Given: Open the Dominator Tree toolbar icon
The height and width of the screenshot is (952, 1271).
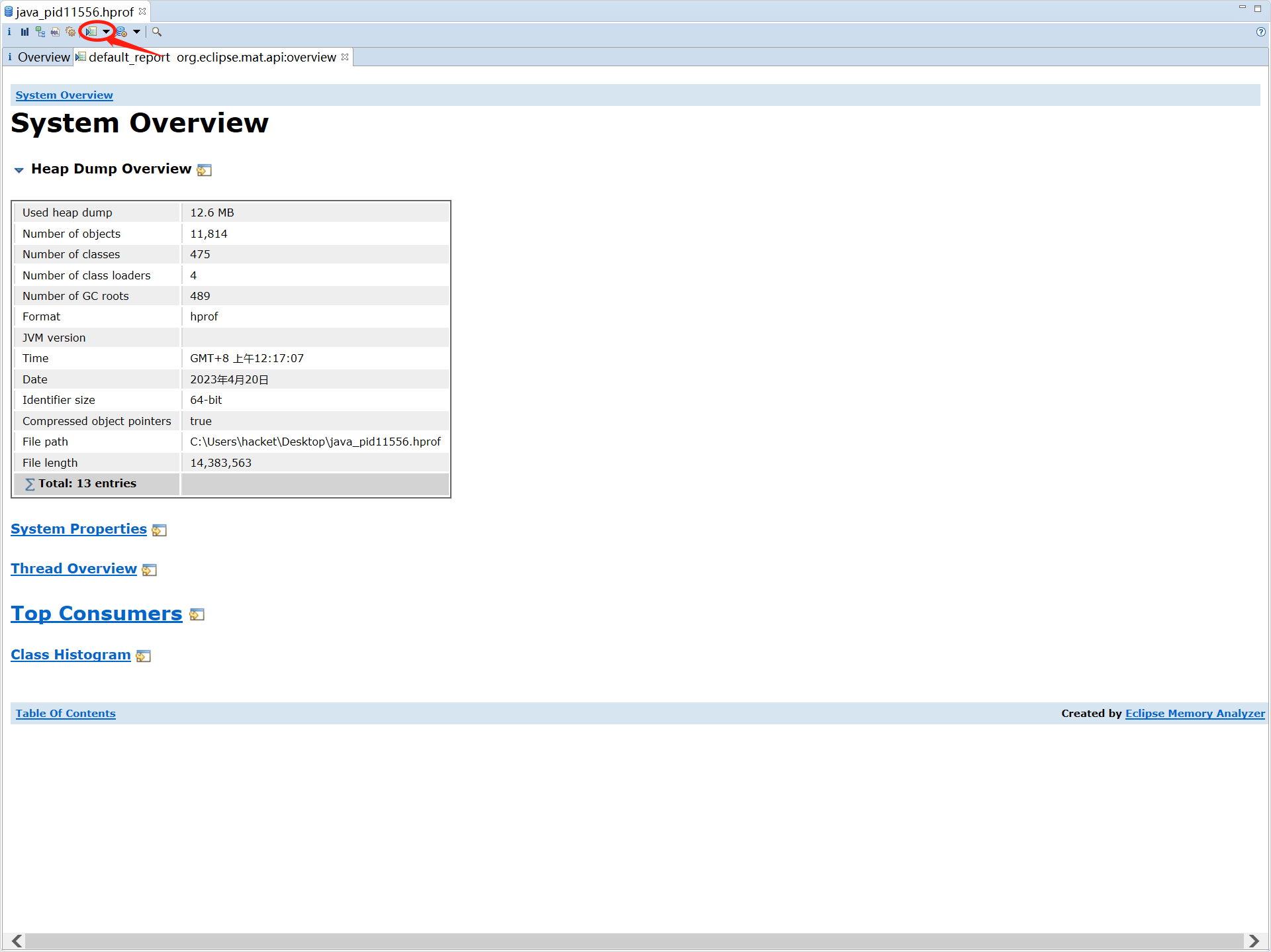Looking at the screenshot, I should click(40, 32).
